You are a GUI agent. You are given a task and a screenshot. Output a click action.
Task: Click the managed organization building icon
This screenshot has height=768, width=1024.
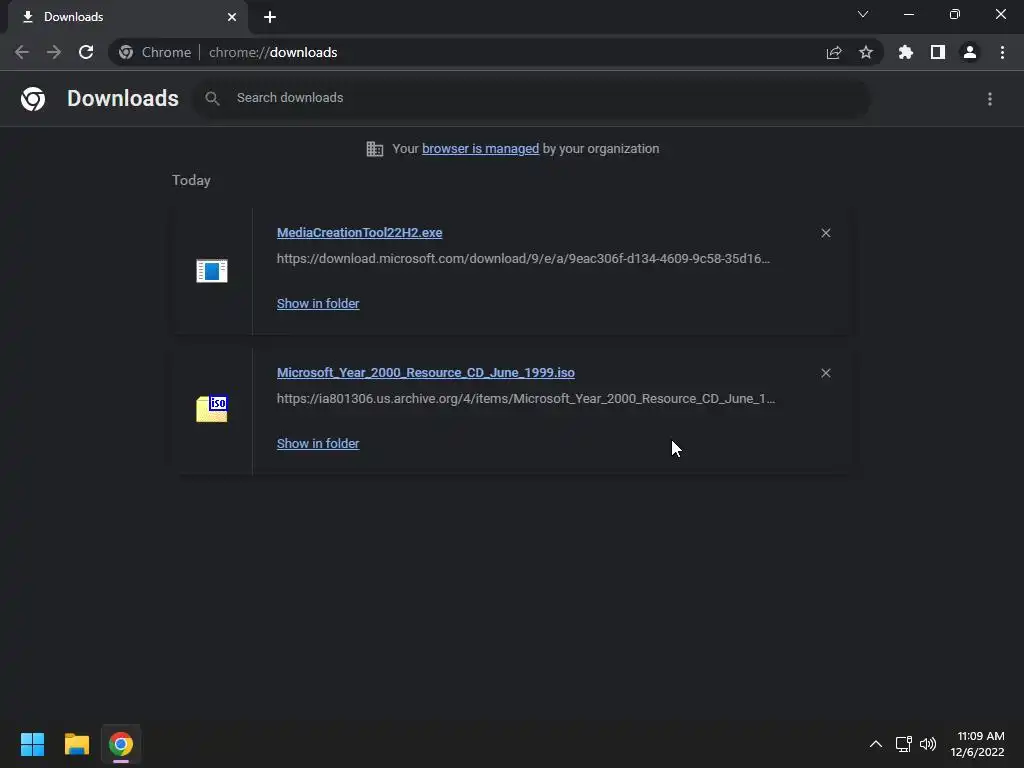(375, 149)
